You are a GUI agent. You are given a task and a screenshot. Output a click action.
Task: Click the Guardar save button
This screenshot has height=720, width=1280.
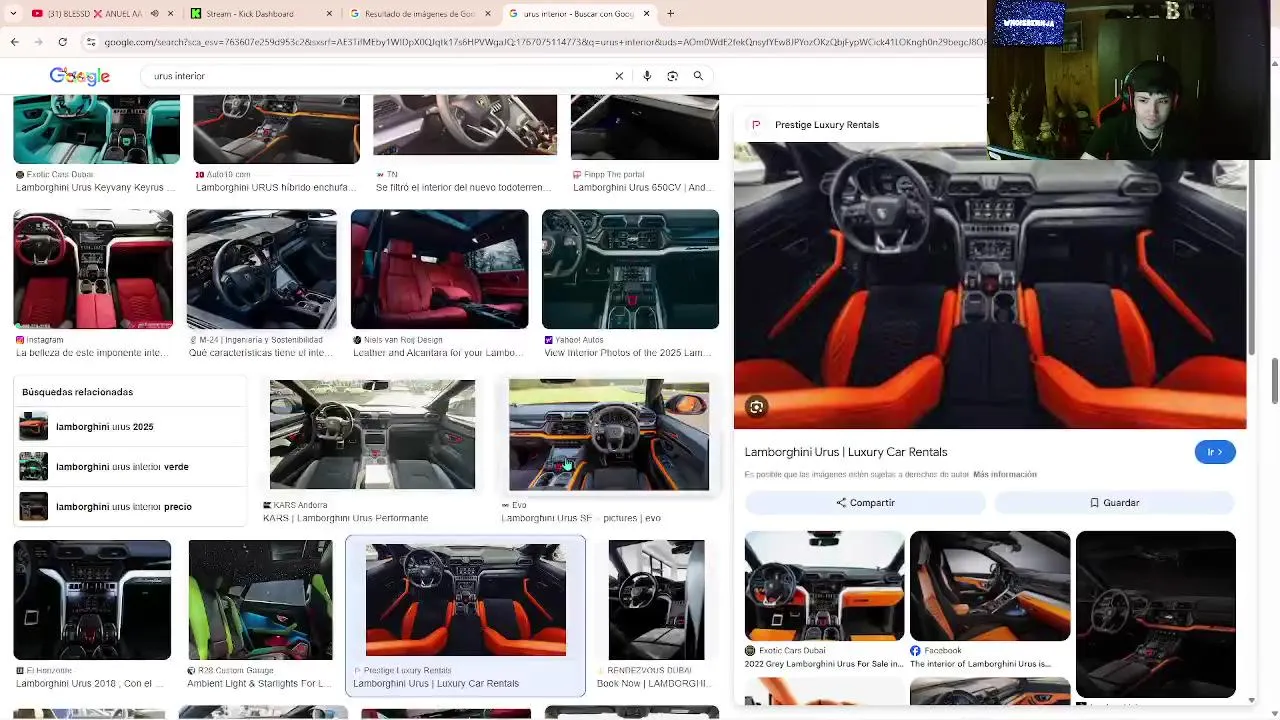click(1115, 503)
